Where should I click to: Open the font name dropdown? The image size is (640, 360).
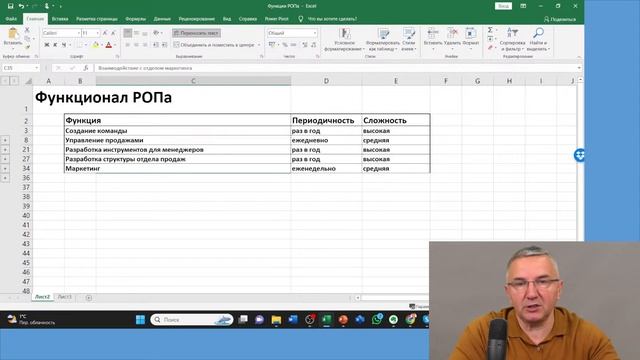[x=78, y=33]
